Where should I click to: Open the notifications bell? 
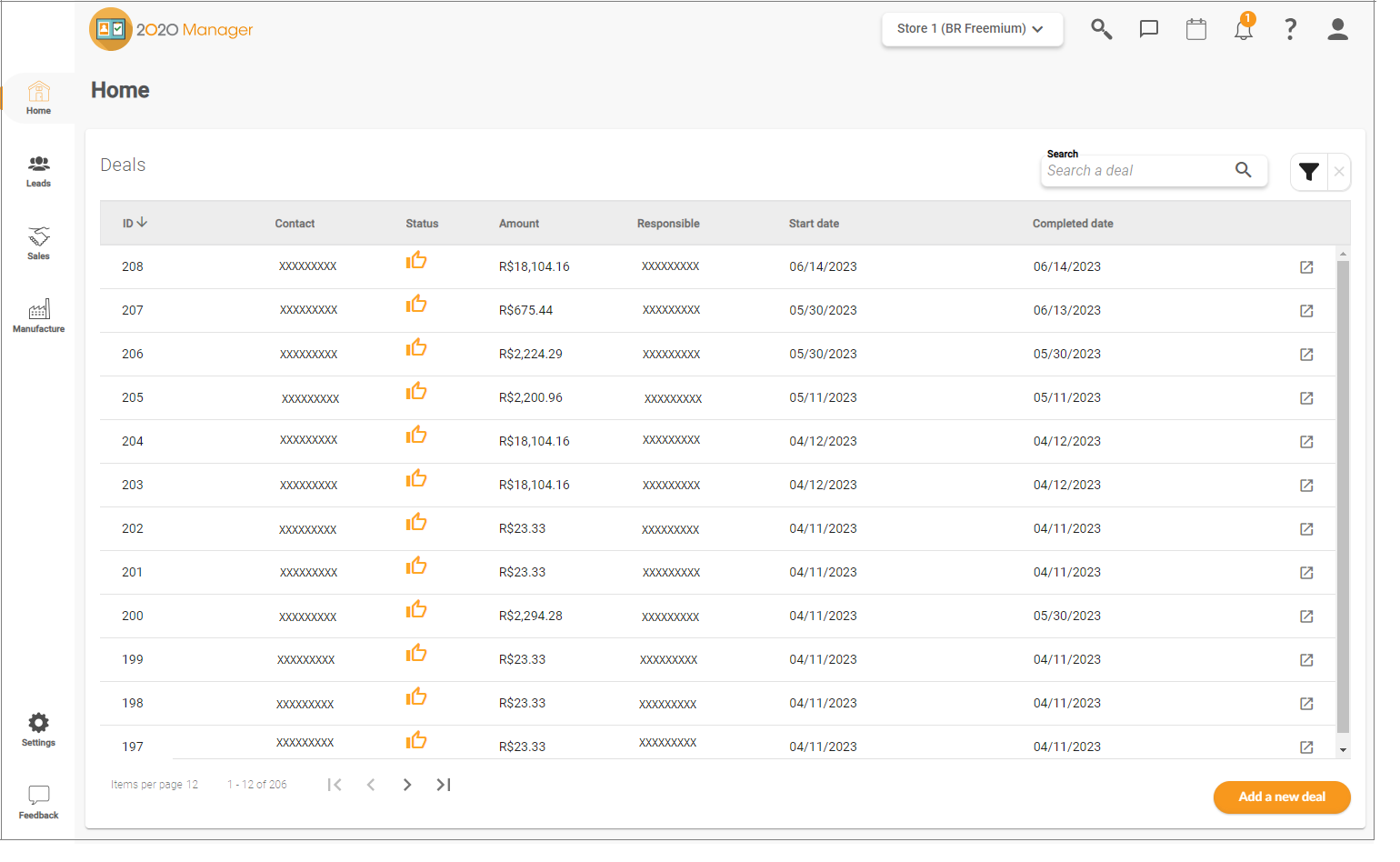pos(1243,29)
